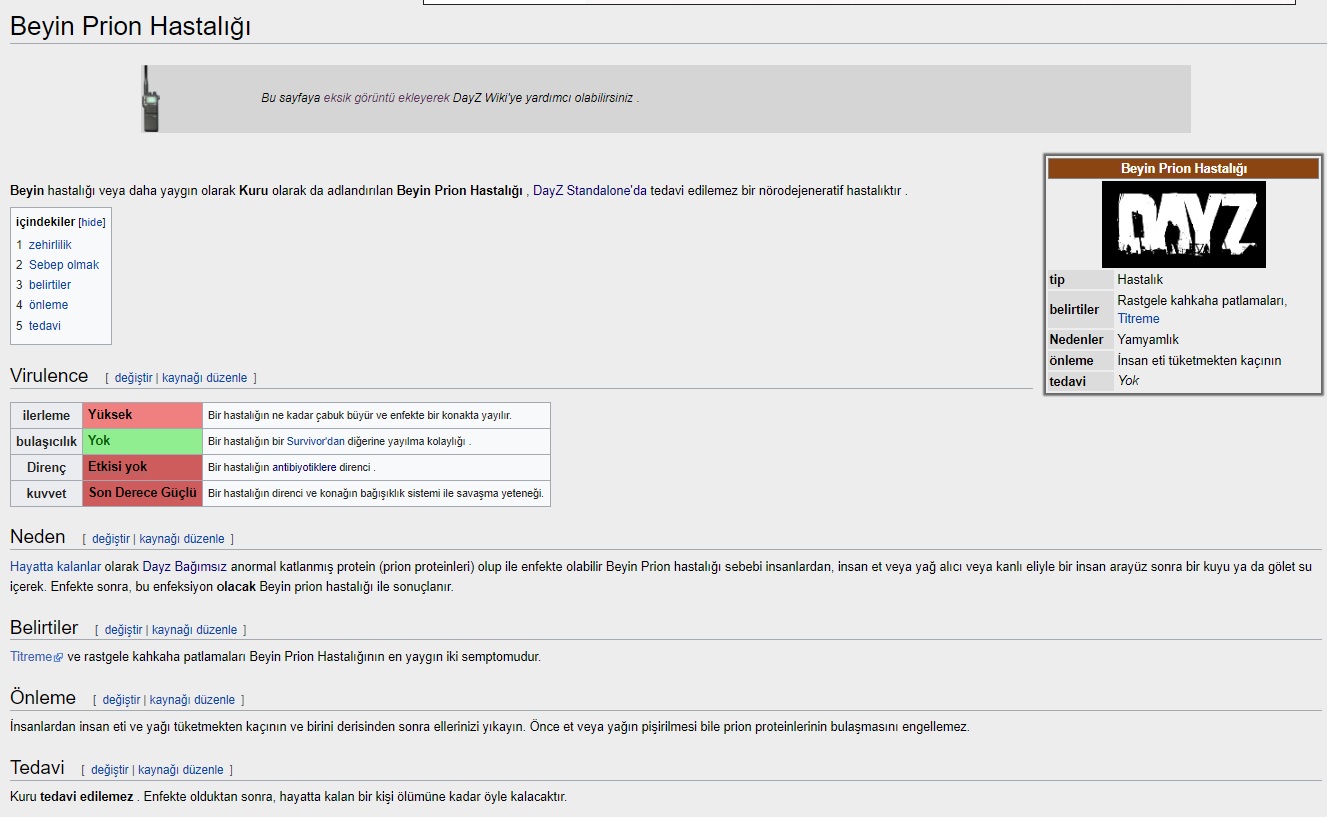Click the 'kuvvet' row header in the table
The width and height of the screenshot is (1327, 817).
pyautogui.click(x=47, y=493)
